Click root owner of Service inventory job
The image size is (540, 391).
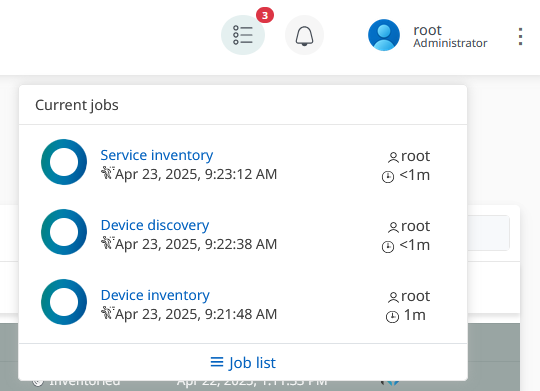[x=416, y=156]
